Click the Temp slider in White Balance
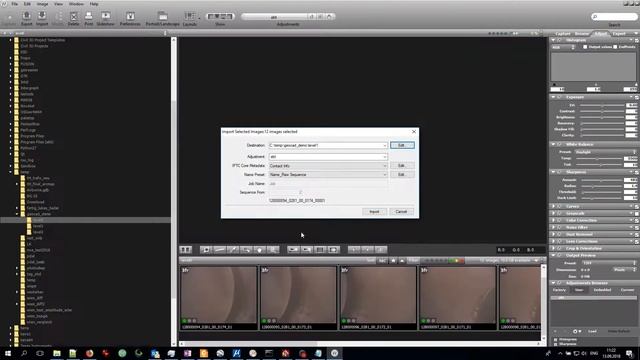This screenshot has width=640, height=360. coord(598,158)
